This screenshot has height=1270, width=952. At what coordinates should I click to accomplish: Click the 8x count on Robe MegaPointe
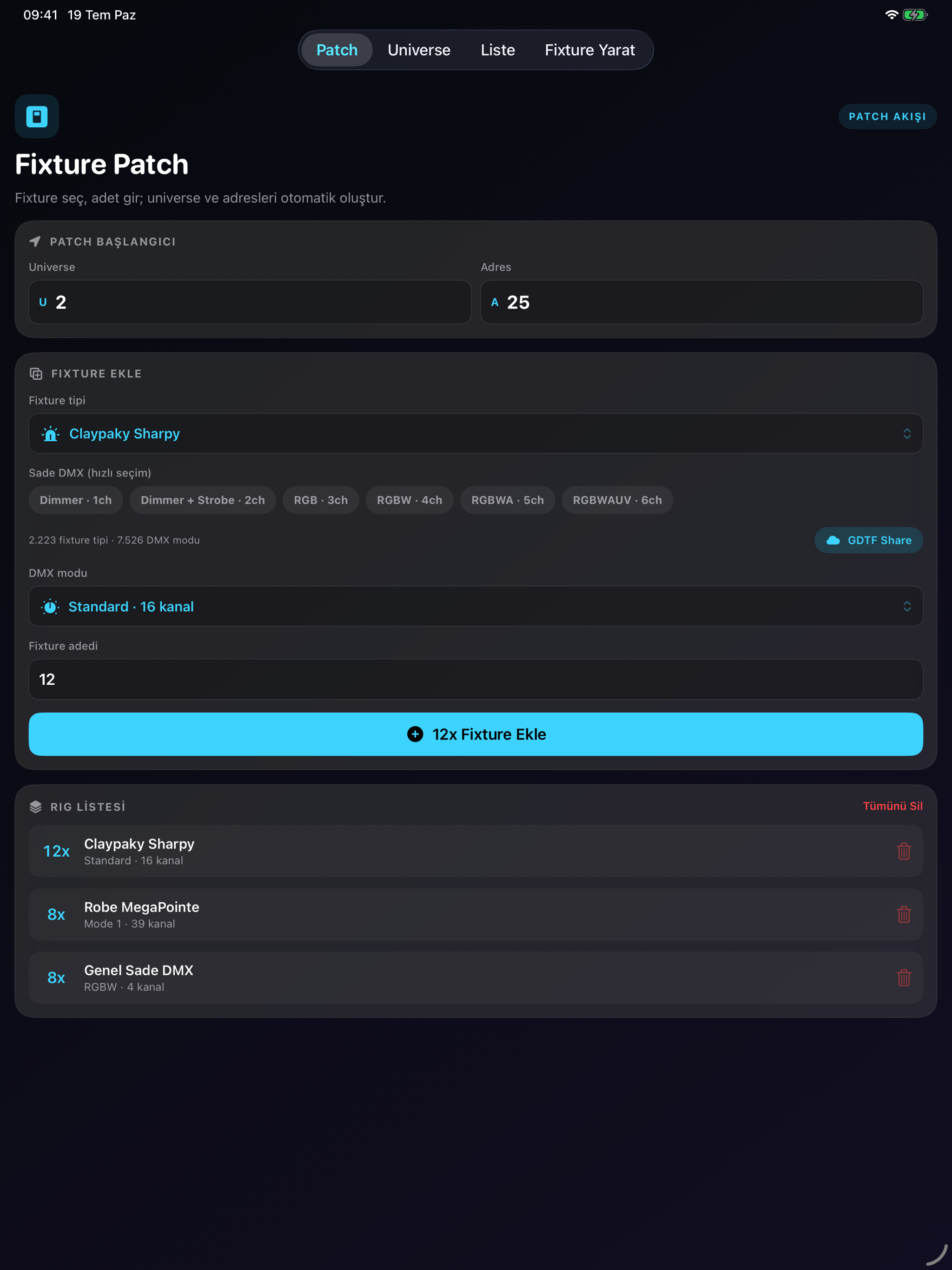(56, 914)
